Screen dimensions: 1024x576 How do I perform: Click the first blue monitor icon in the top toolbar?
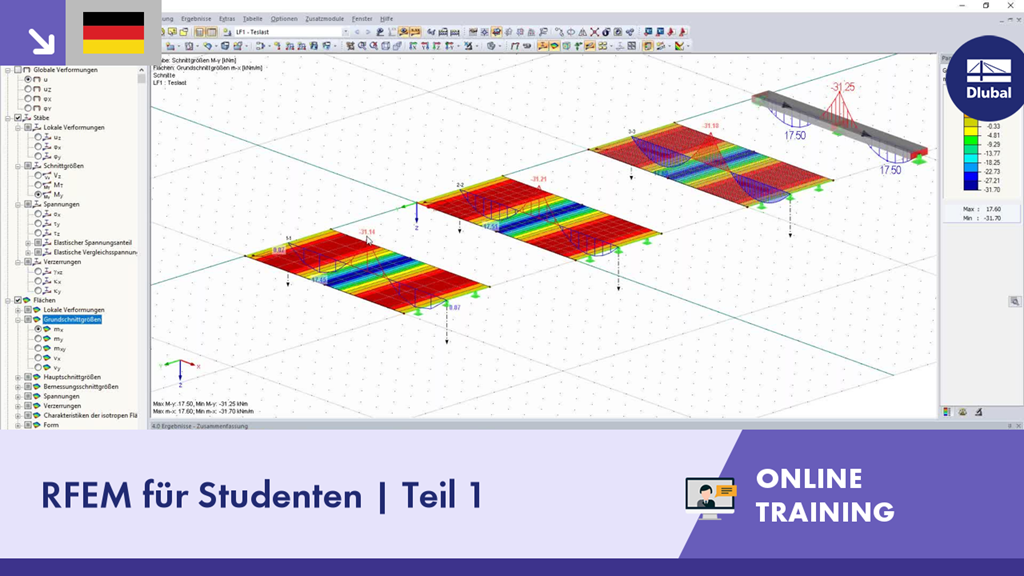point(648,32)
